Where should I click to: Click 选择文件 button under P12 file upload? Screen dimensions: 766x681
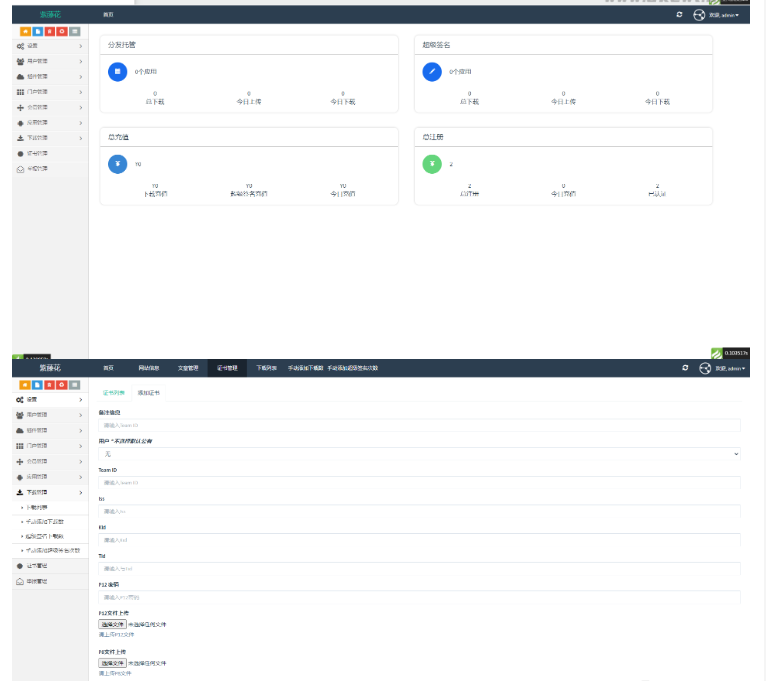(112, 624)
